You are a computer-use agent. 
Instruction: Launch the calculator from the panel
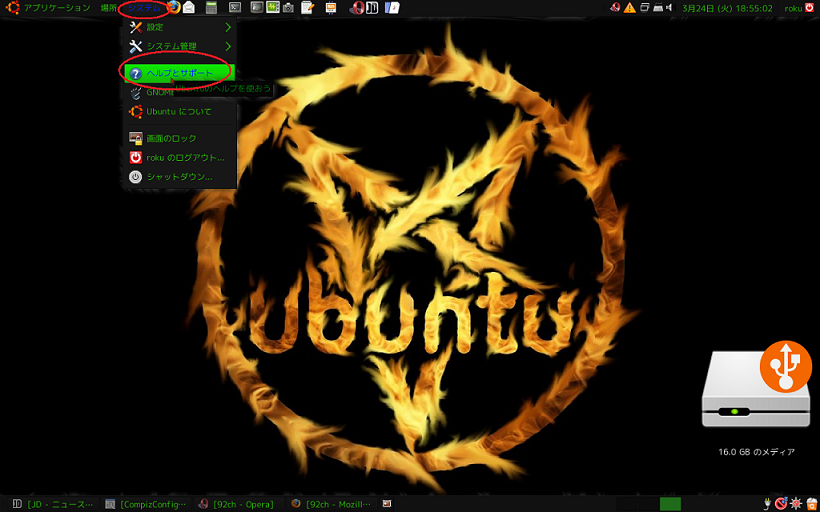[211, 8]
